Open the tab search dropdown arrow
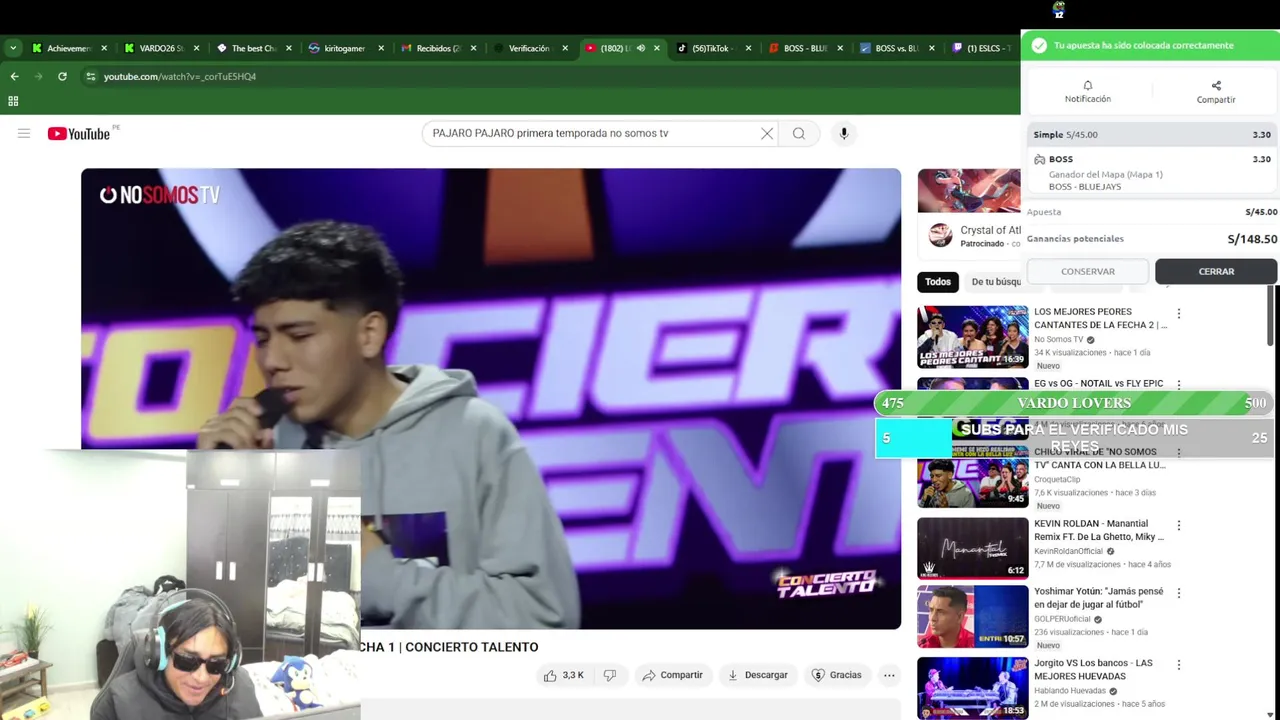Image resolution: width=1280 pixels, height=720 pixels. click(x=13, y=48)
